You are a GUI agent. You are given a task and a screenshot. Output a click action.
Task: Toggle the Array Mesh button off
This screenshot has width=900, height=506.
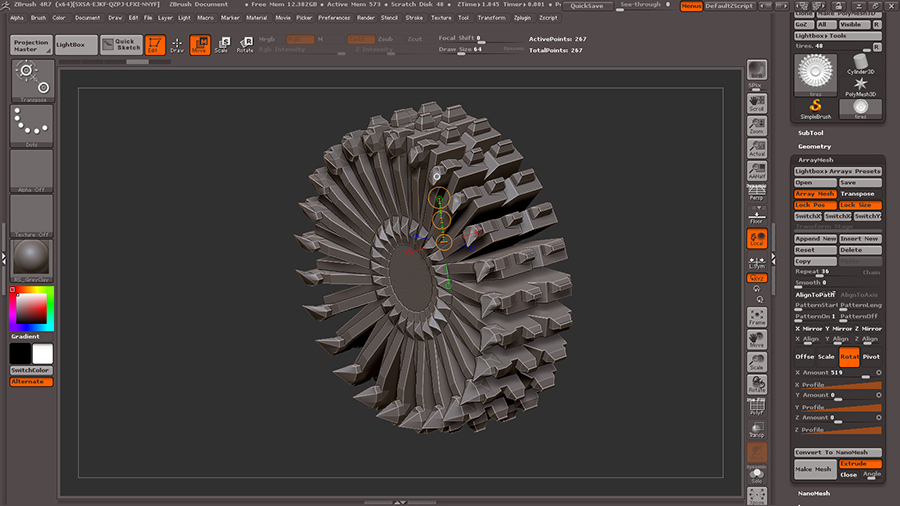point(815,194)
